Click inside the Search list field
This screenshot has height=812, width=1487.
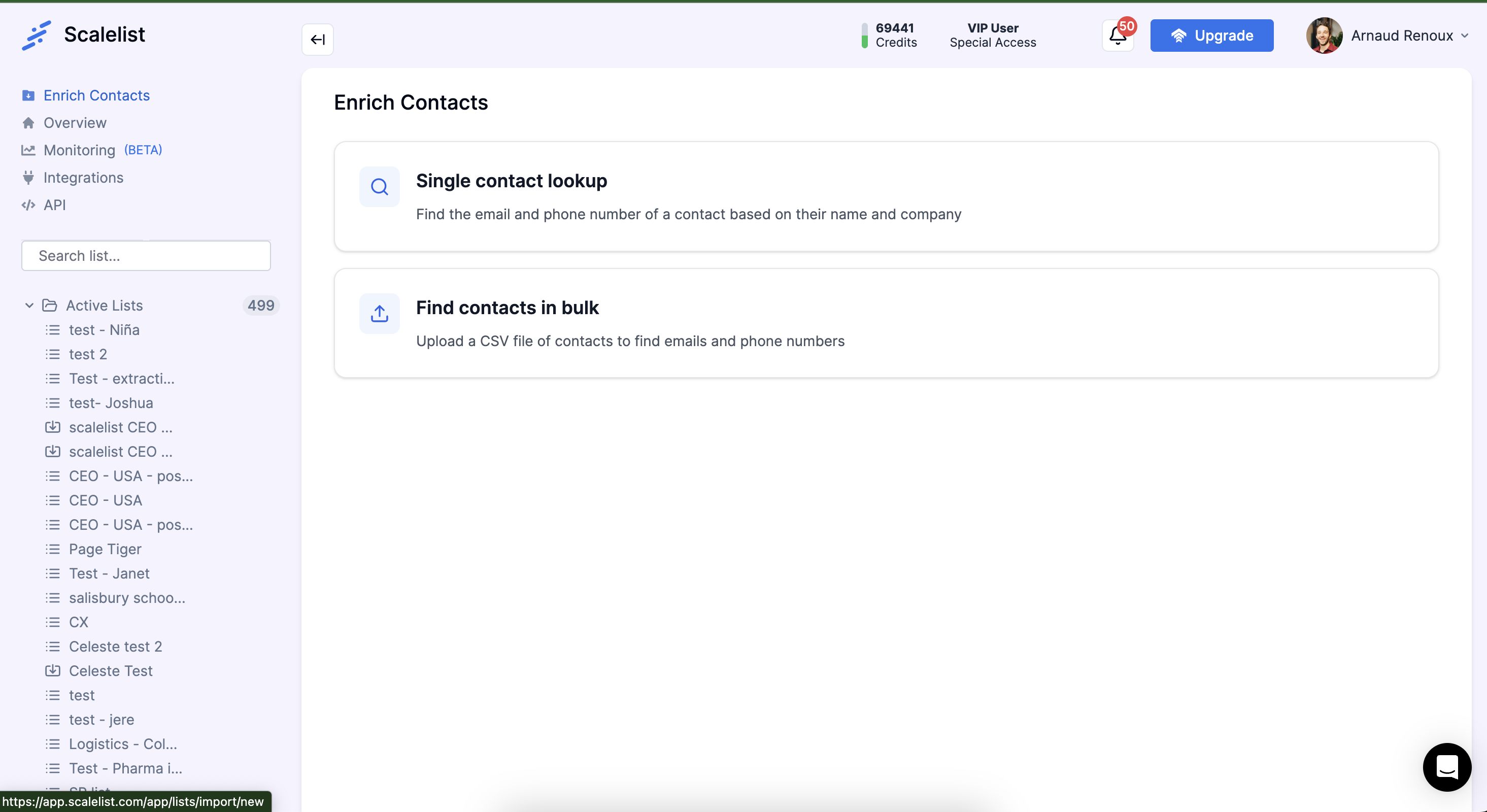coord(146,256)
